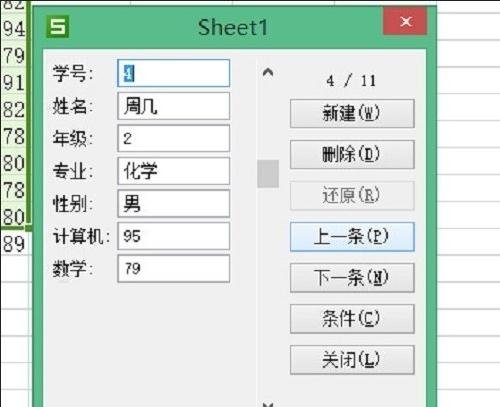Viewport: 500px width, 407px height.
Task: Close the Sheet1 dialog with the X
Action: 405,22
